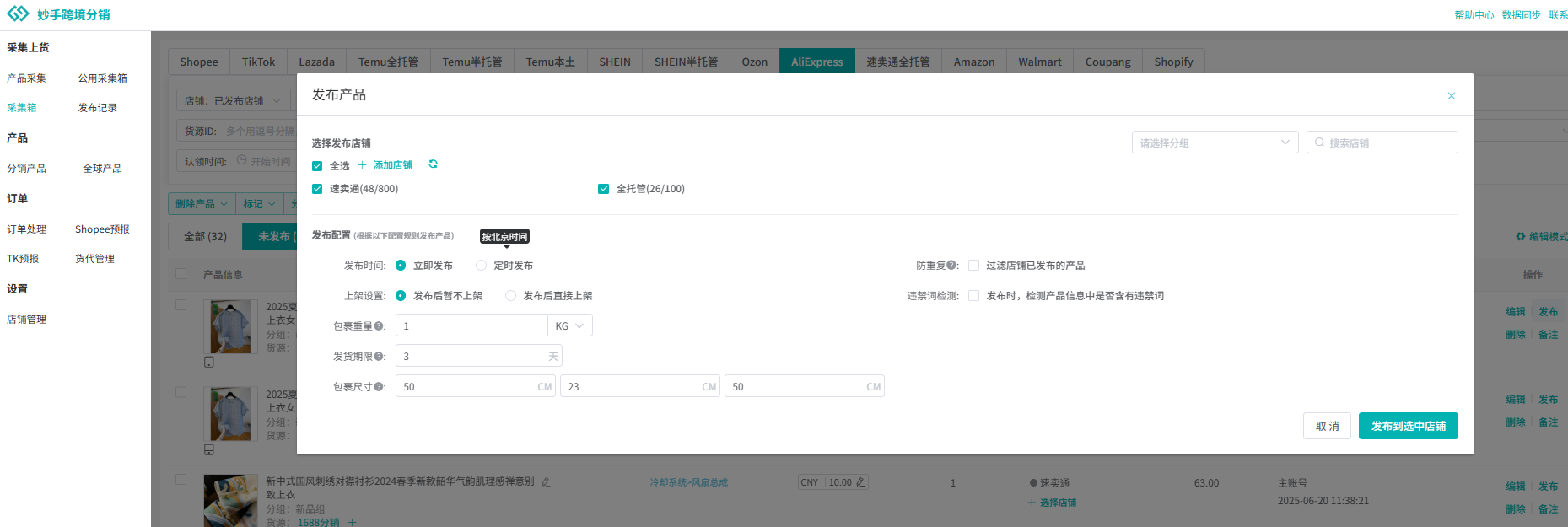Open 全球产品 in the sidebar

click(x=102, y=169)
